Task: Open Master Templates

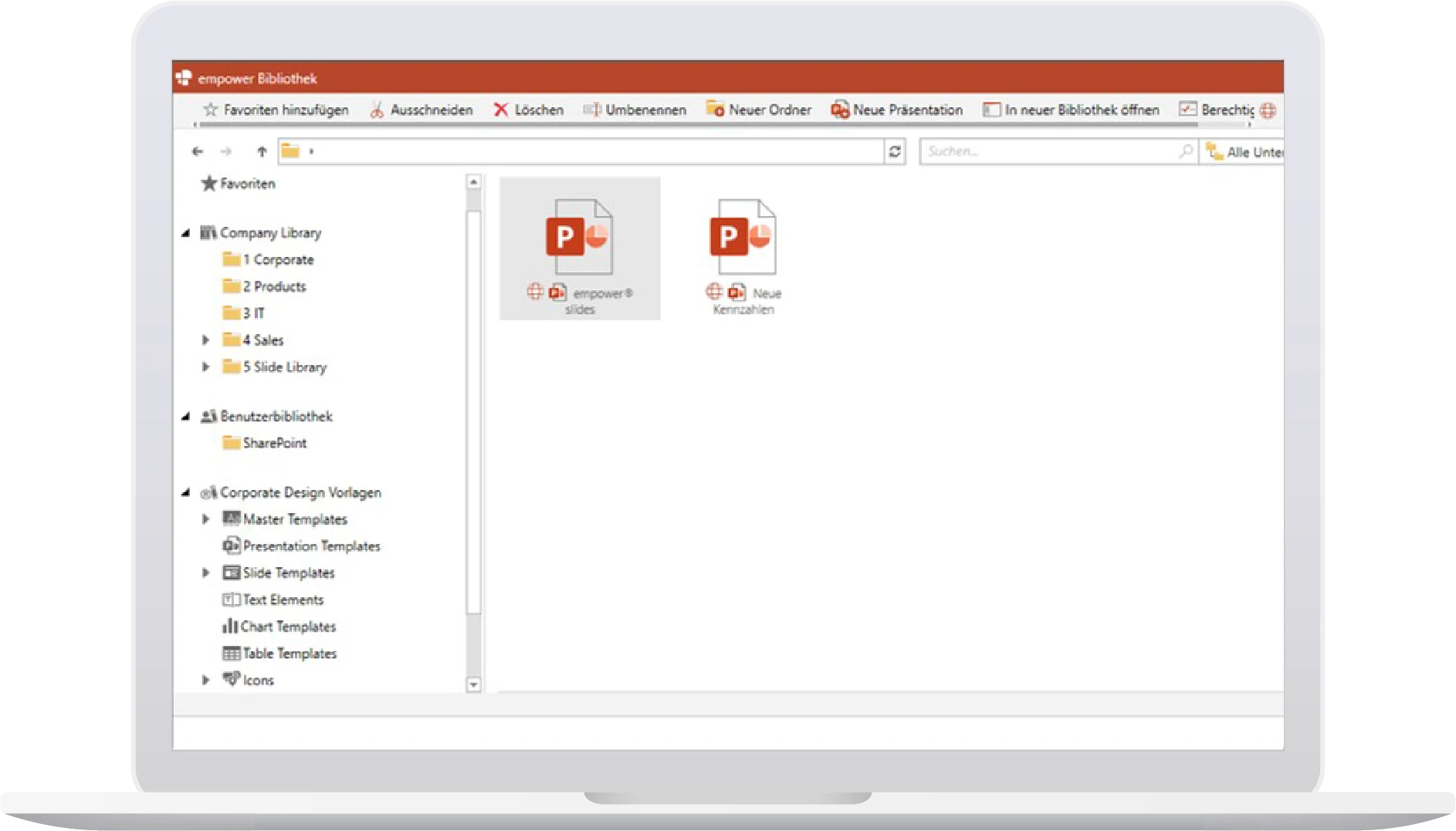Action: pos(285,519)
